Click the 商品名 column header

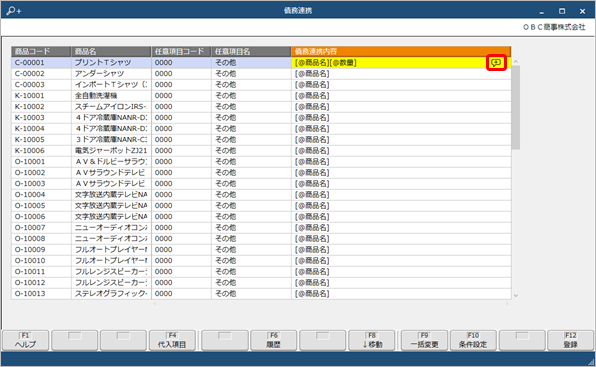coord(111,52)
